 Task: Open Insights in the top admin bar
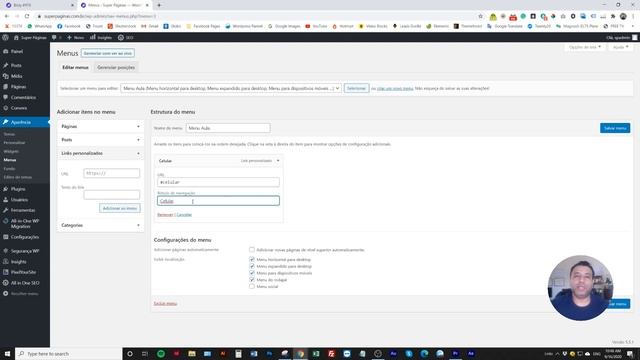point(101,38)
